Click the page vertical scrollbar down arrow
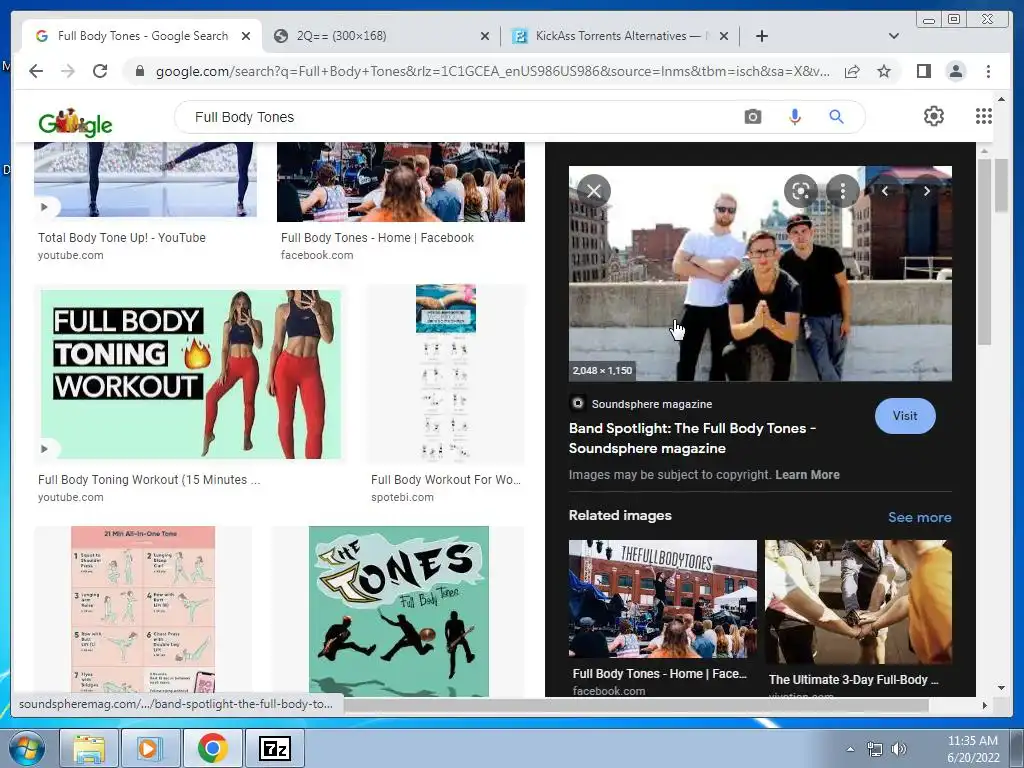This screenshot has height=768, width=1024. tap(1001, 688)
